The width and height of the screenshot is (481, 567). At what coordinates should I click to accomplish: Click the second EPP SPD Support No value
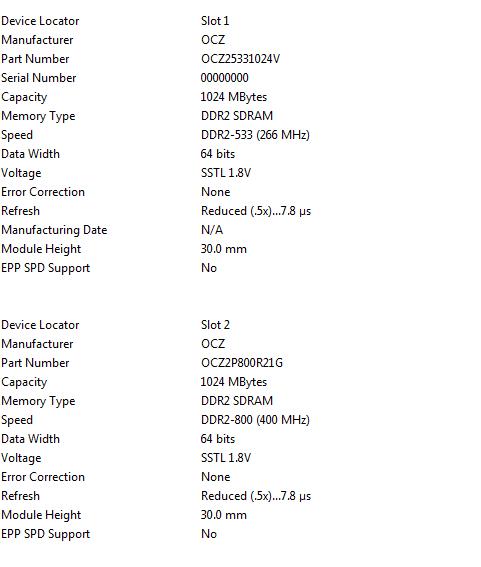[x=209, y=534]
